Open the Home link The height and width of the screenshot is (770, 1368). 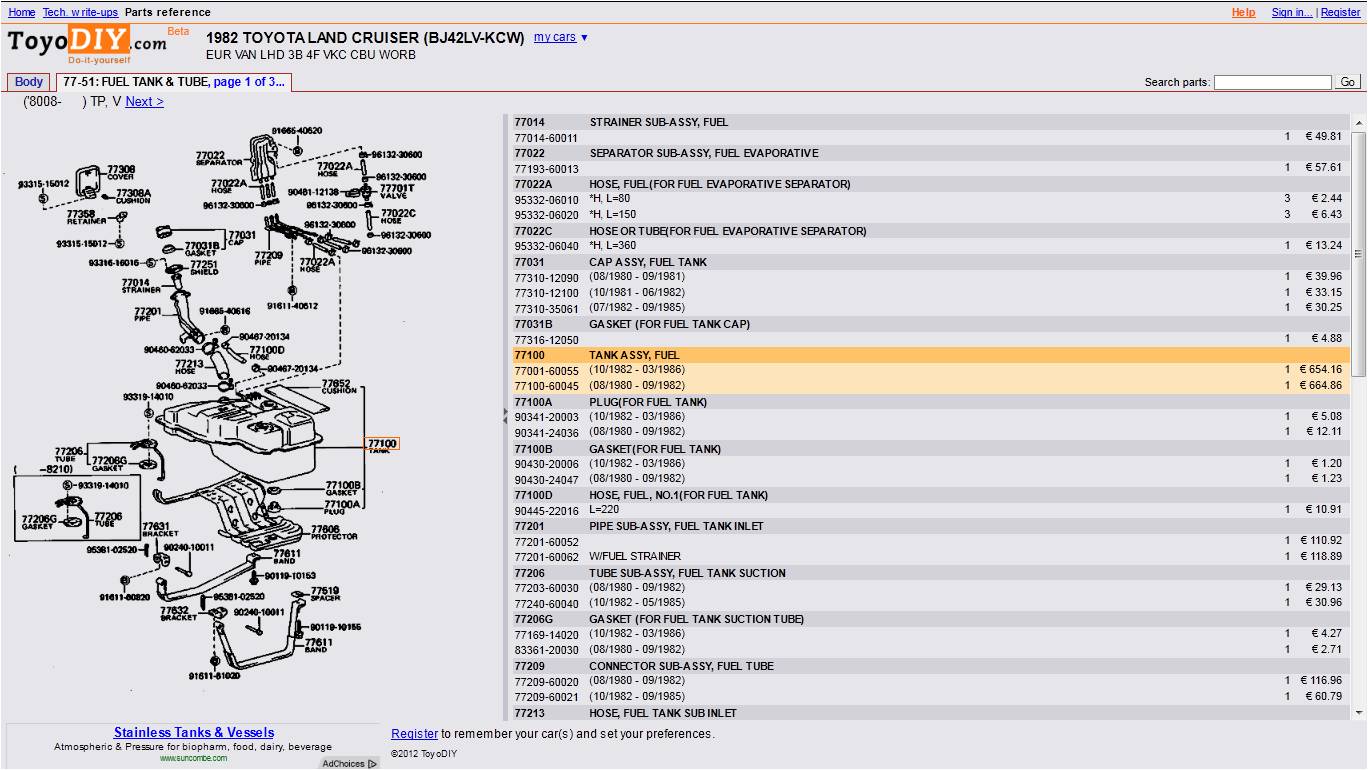[22, 12]
